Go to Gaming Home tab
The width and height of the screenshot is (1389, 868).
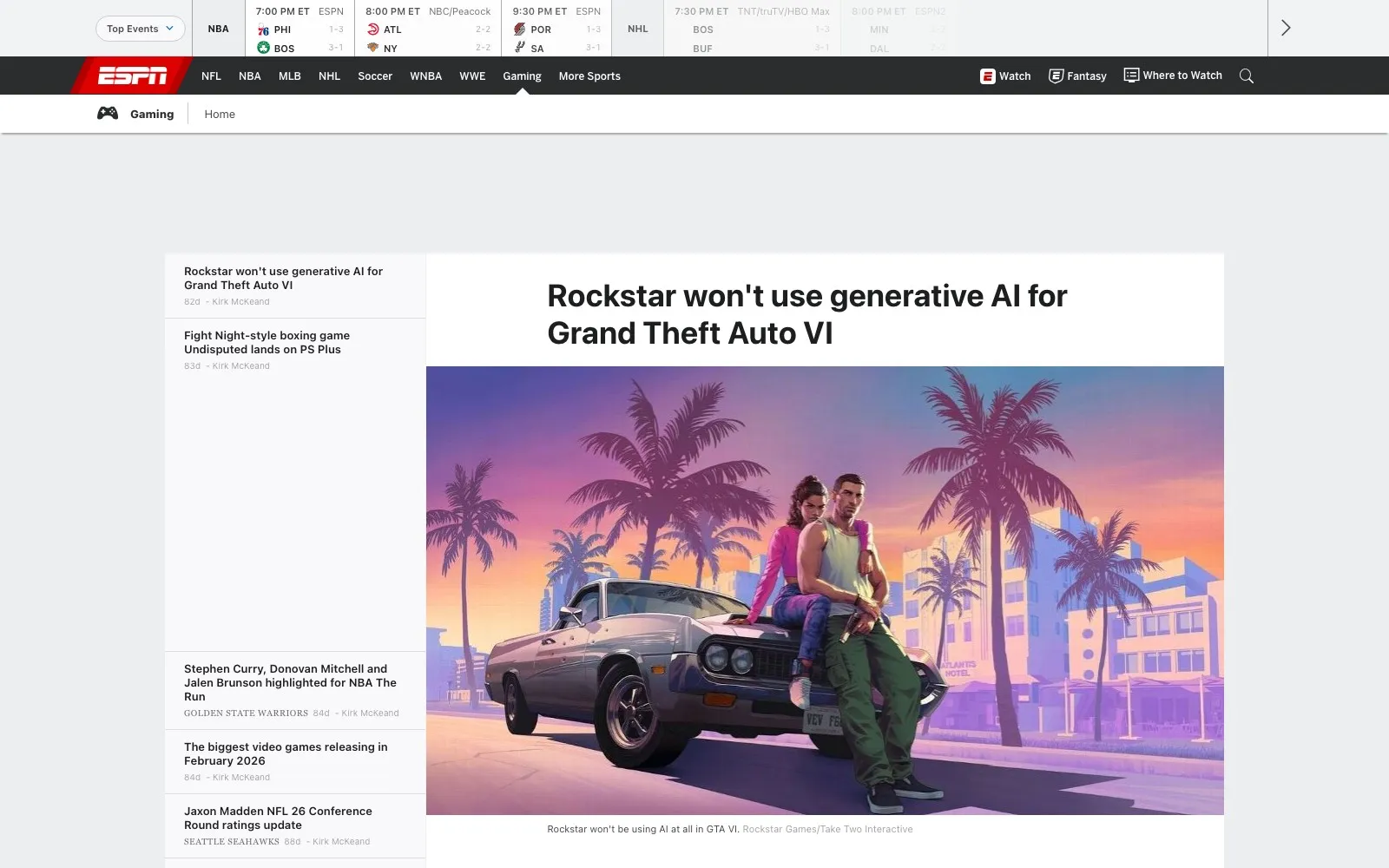click(220, 114)
